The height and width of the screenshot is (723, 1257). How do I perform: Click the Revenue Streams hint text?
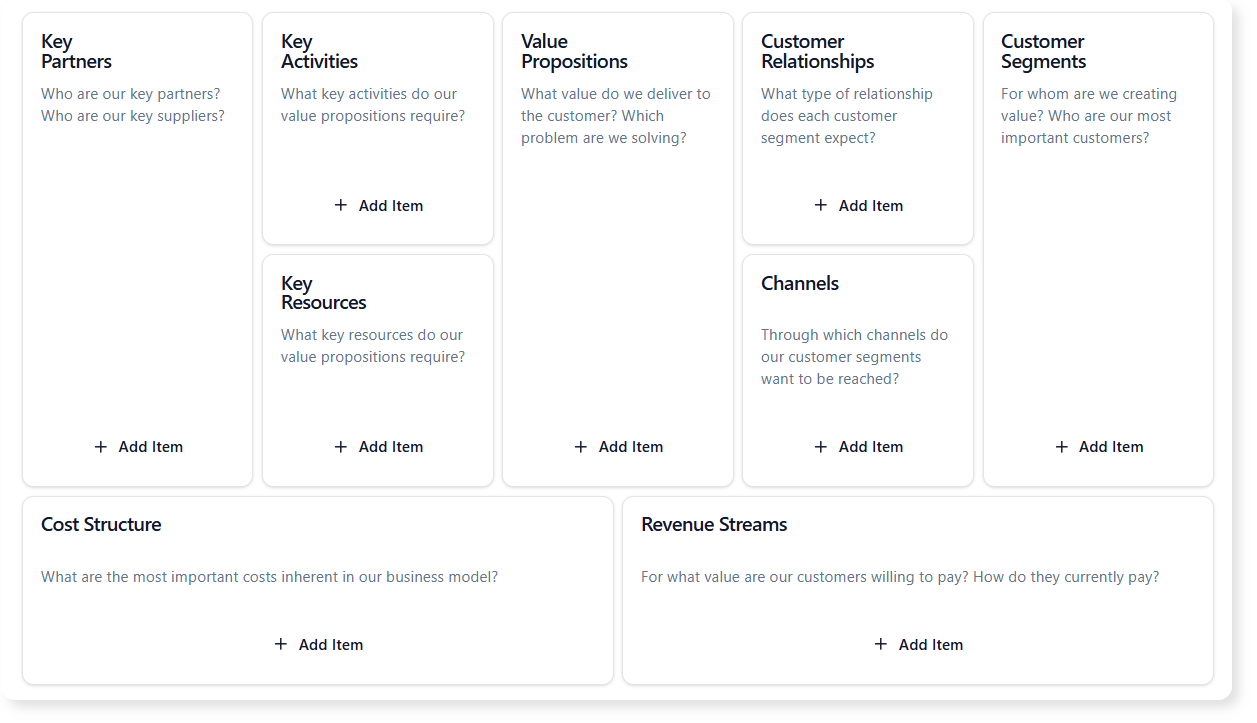[x=901, y=577]
